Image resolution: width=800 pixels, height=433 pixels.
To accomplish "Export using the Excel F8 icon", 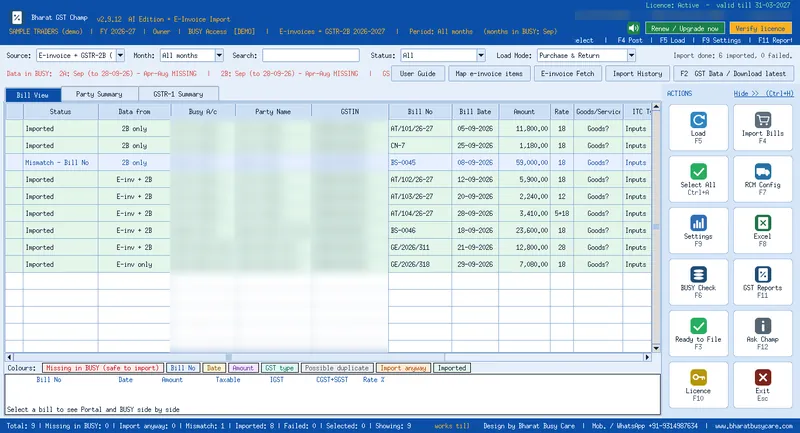I will point(762,223).
